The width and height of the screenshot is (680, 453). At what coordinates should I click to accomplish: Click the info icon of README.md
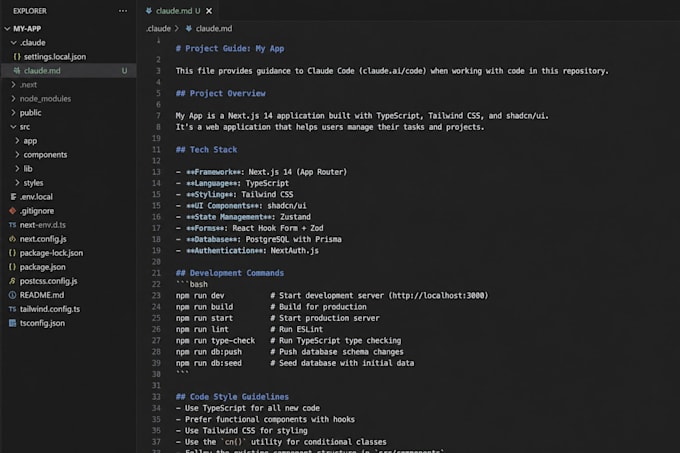click(13, 295)
